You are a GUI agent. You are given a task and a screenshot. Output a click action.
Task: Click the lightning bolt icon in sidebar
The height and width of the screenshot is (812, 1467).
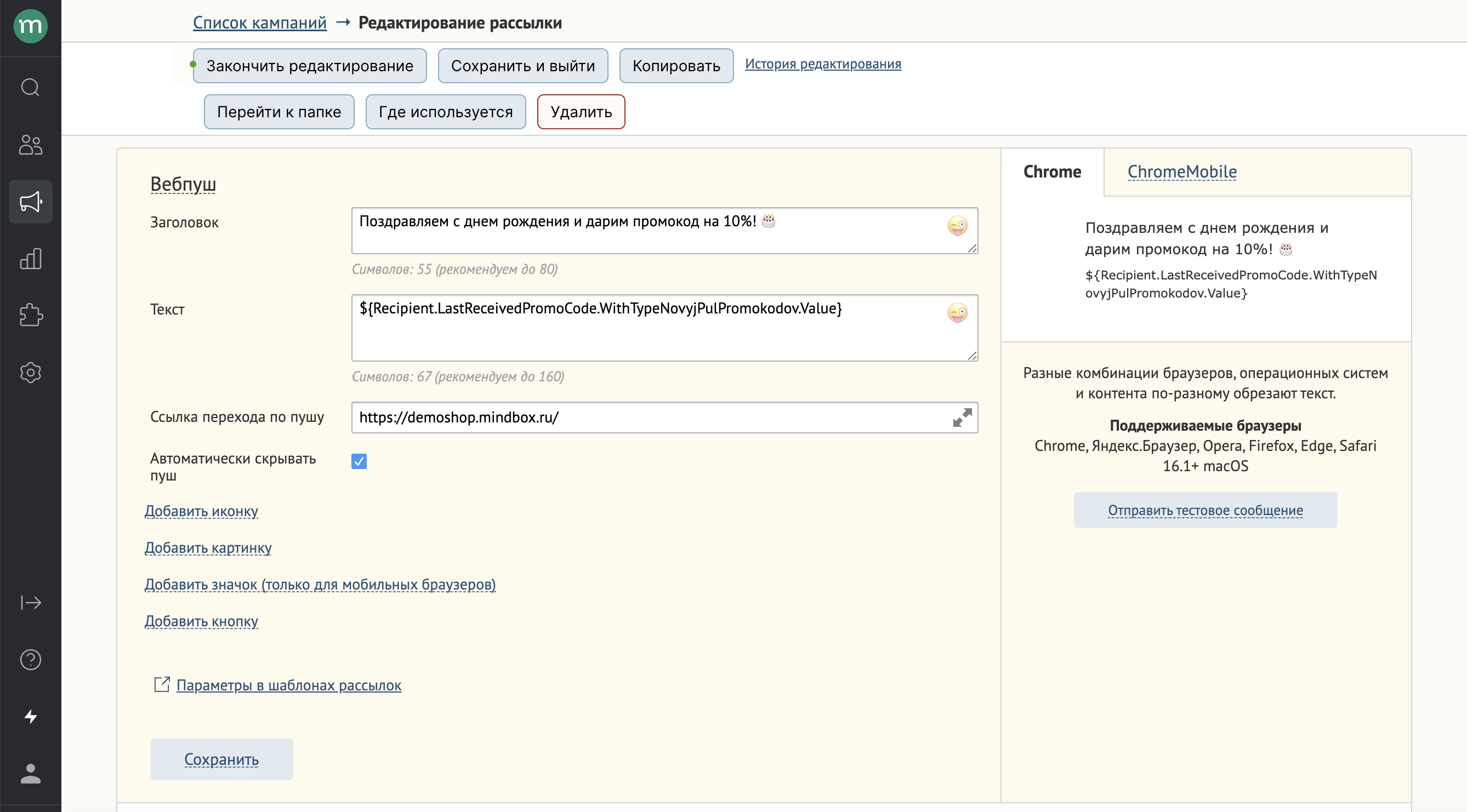(30, 717)
